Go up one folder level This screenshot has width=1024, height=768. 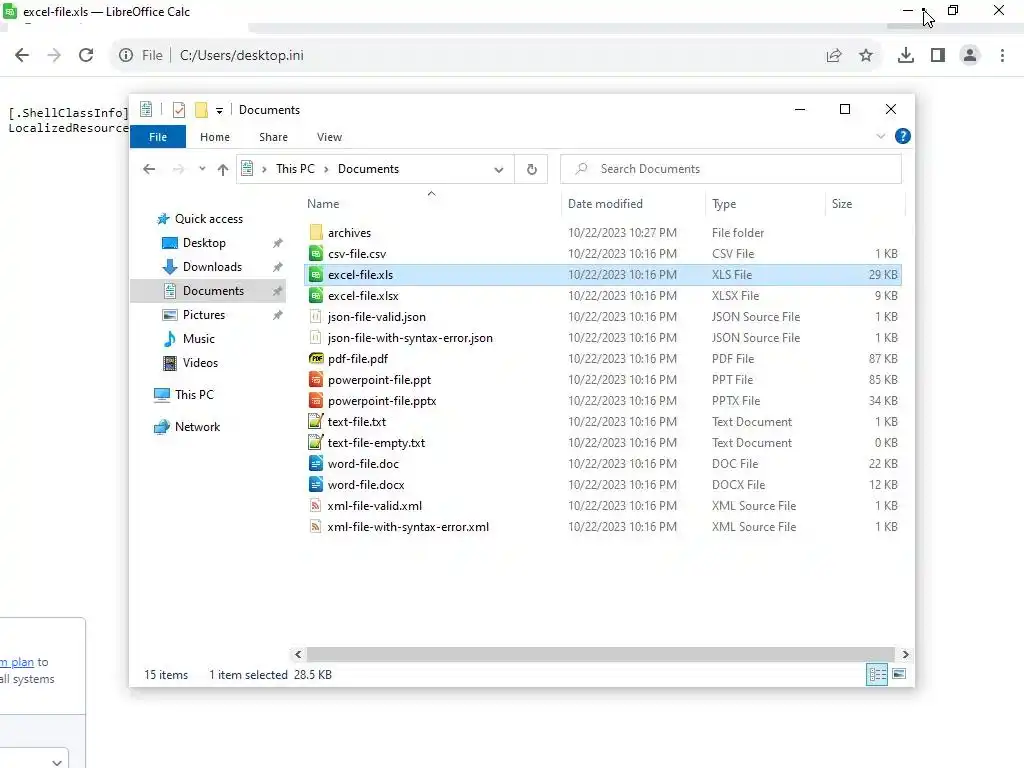[223, 170]
